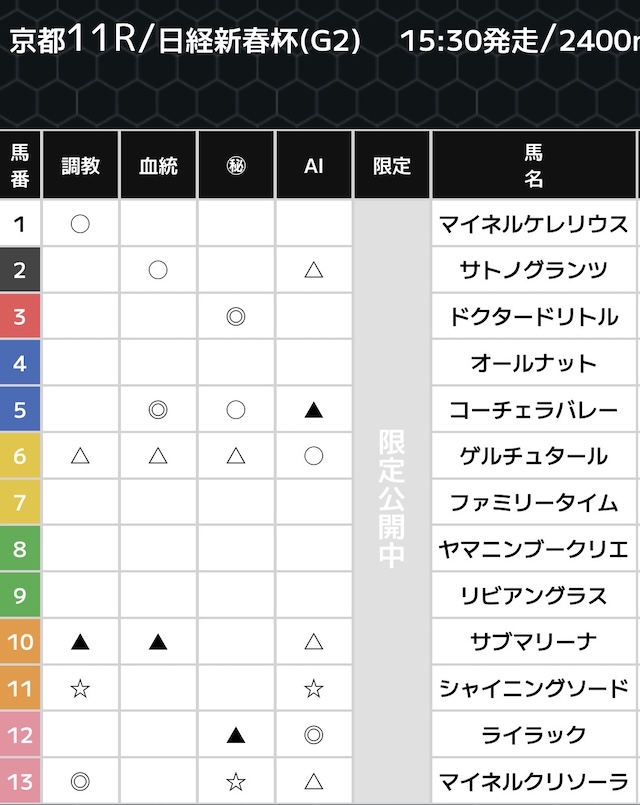The height and width of the screenshot is (805, 640).
Task: Open horse name サトノグランツ
Action: click(533, 270)
